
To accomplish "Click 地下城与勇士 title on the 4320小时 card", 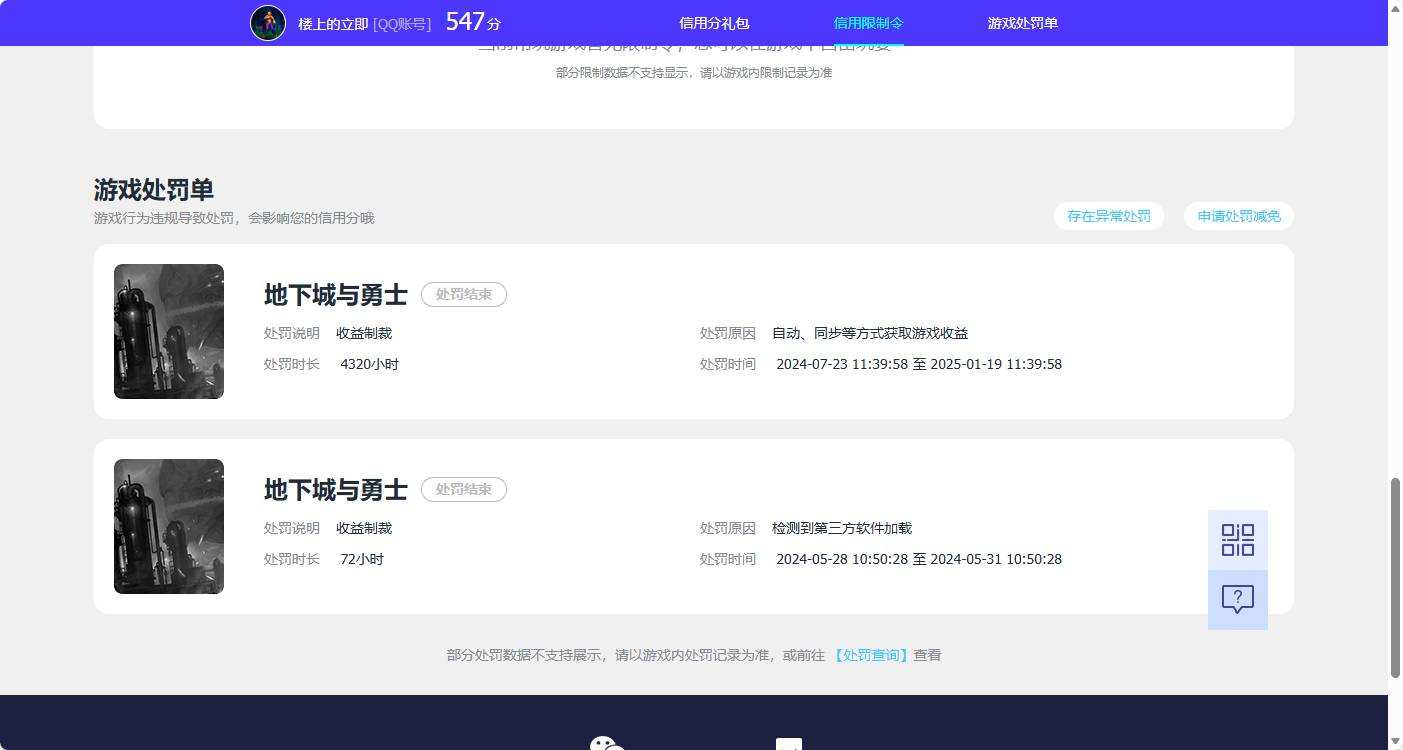I will pyautogui.click(x=336, y=295).
